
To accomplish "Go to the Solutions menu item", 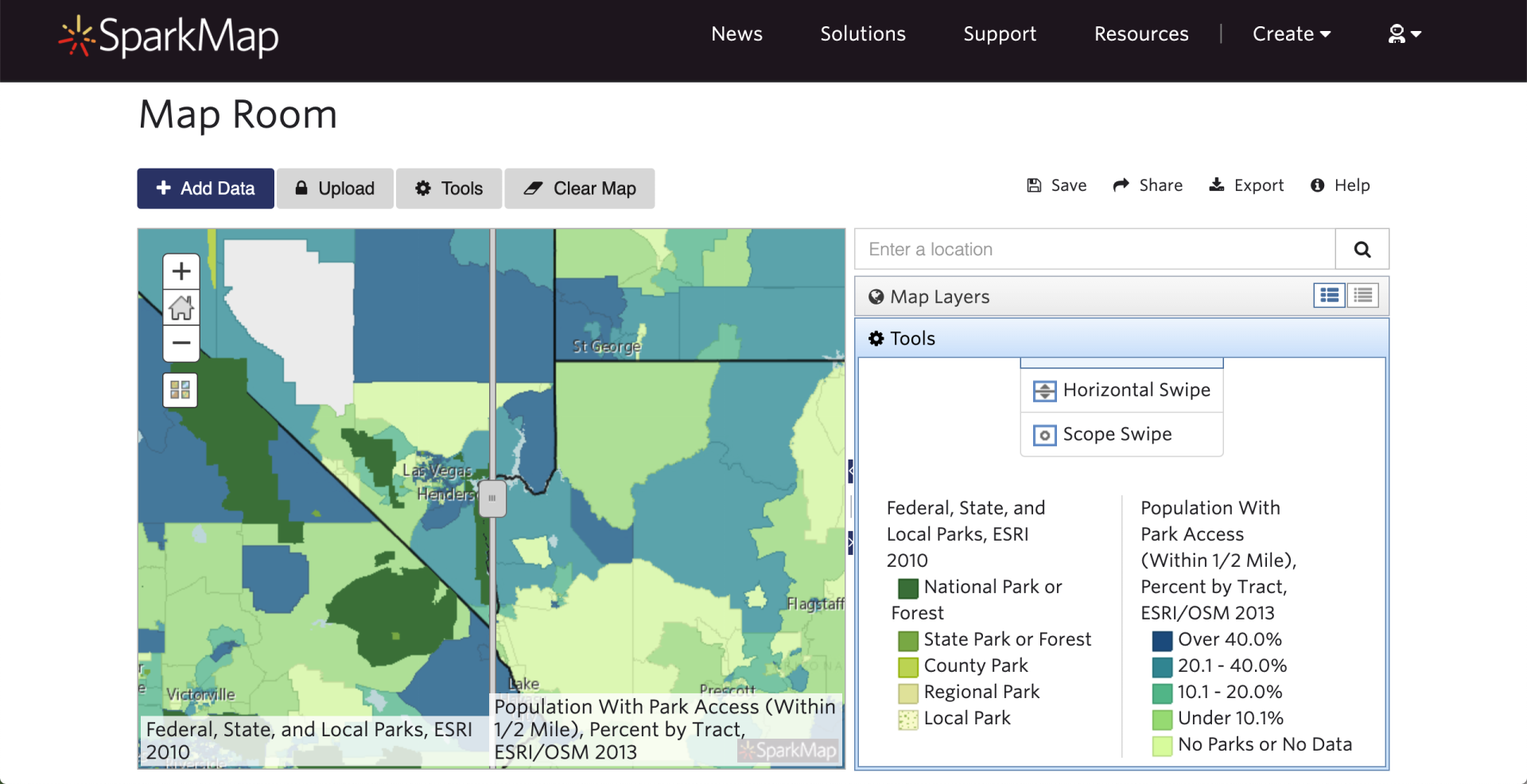I will click(863, 34).
